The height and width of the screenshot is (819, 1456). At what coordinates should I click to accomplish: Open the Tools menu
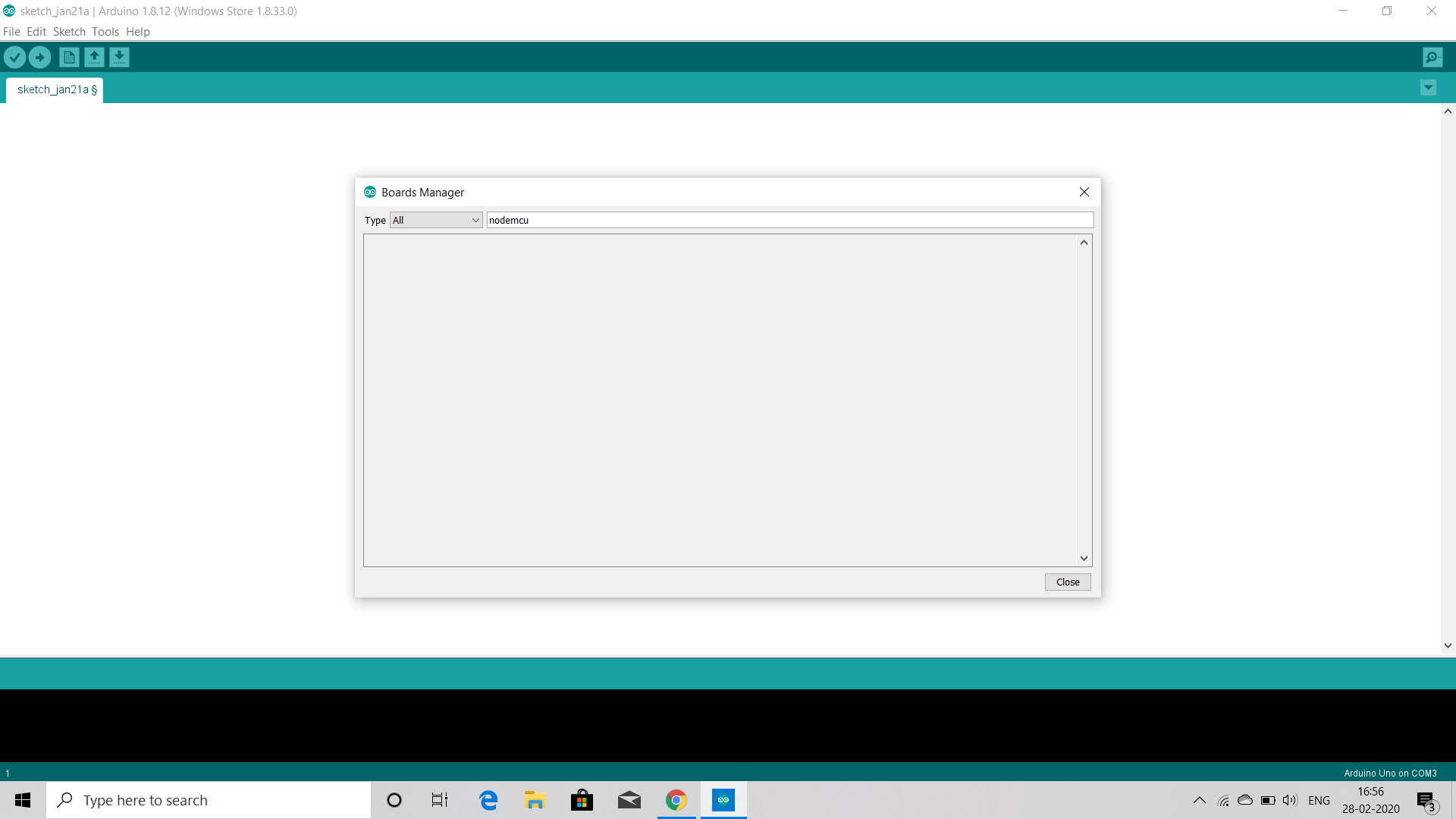[x=105, y=31]
